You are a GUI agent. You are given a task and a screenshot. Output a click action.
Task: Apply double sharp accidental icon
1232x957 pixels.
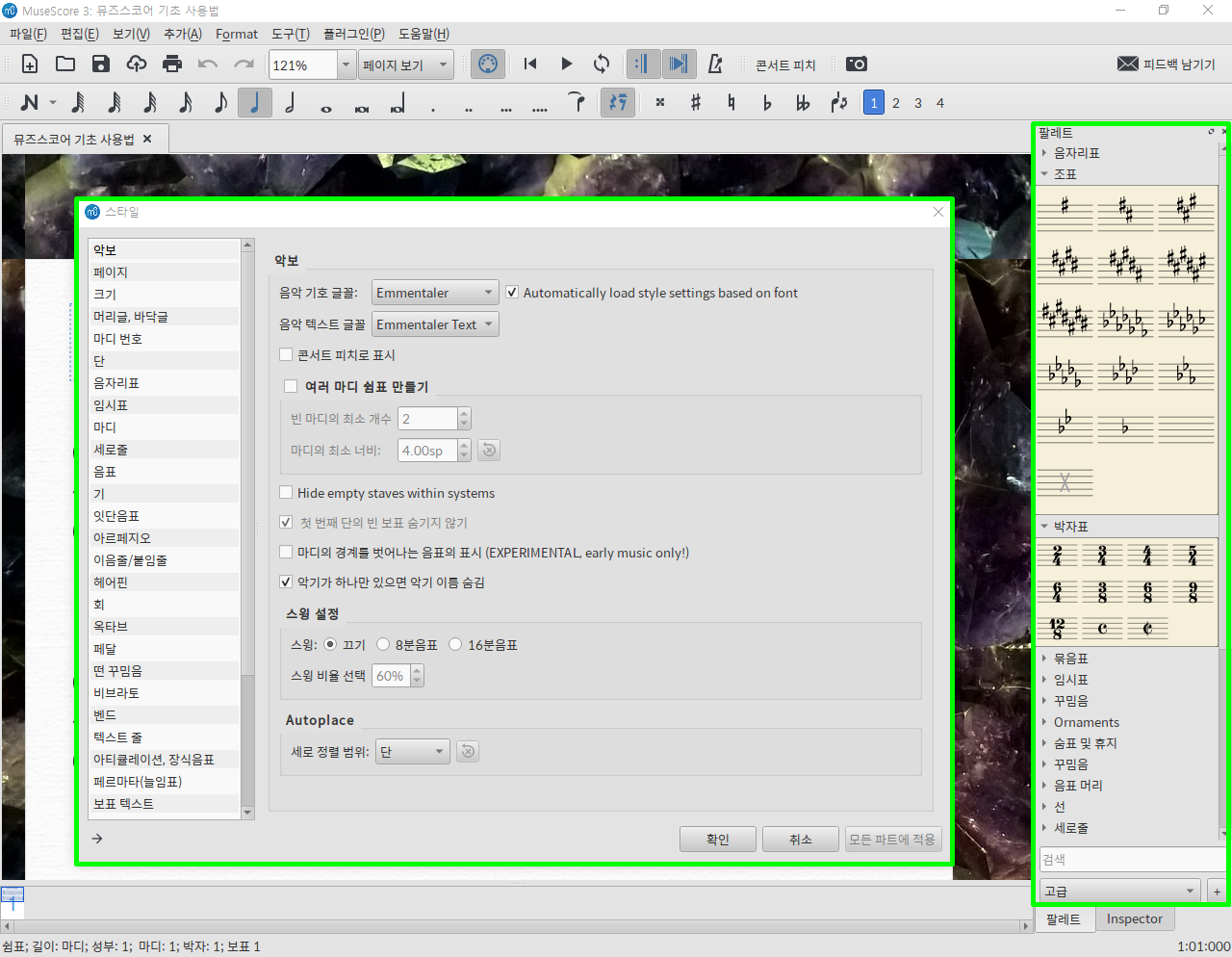point(660,102)
